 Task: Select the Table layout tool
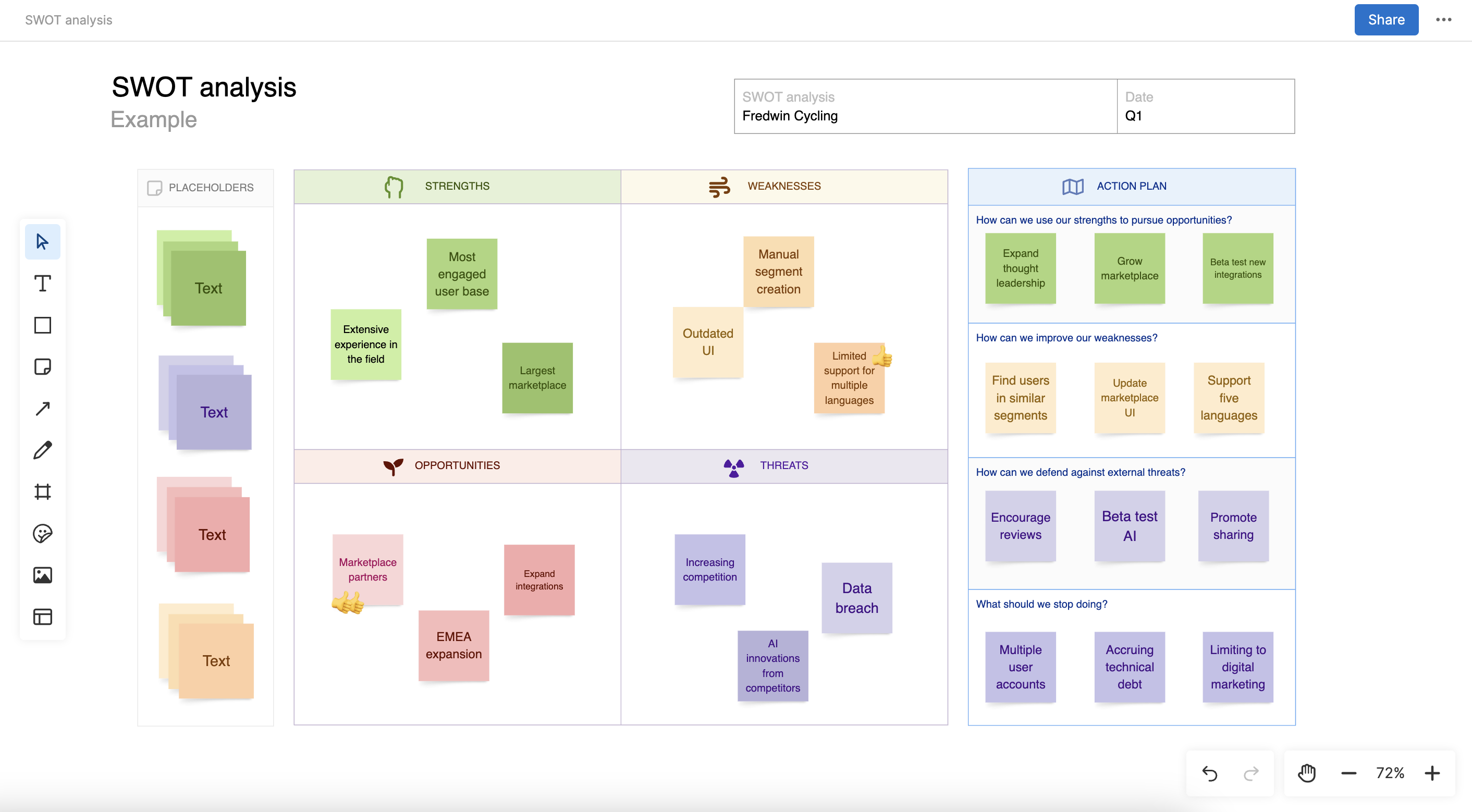pos(42,617)
